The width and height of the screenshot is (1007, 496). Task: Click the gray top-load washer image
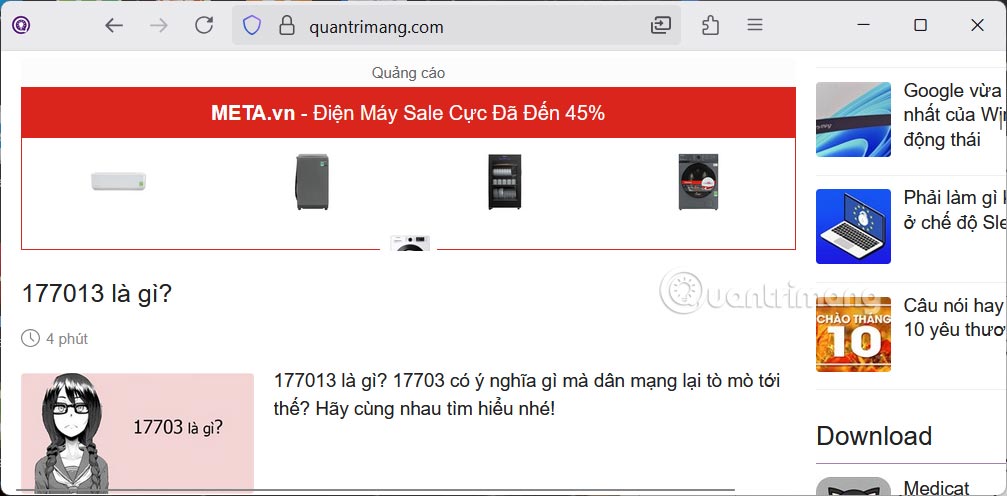(312, 182)
